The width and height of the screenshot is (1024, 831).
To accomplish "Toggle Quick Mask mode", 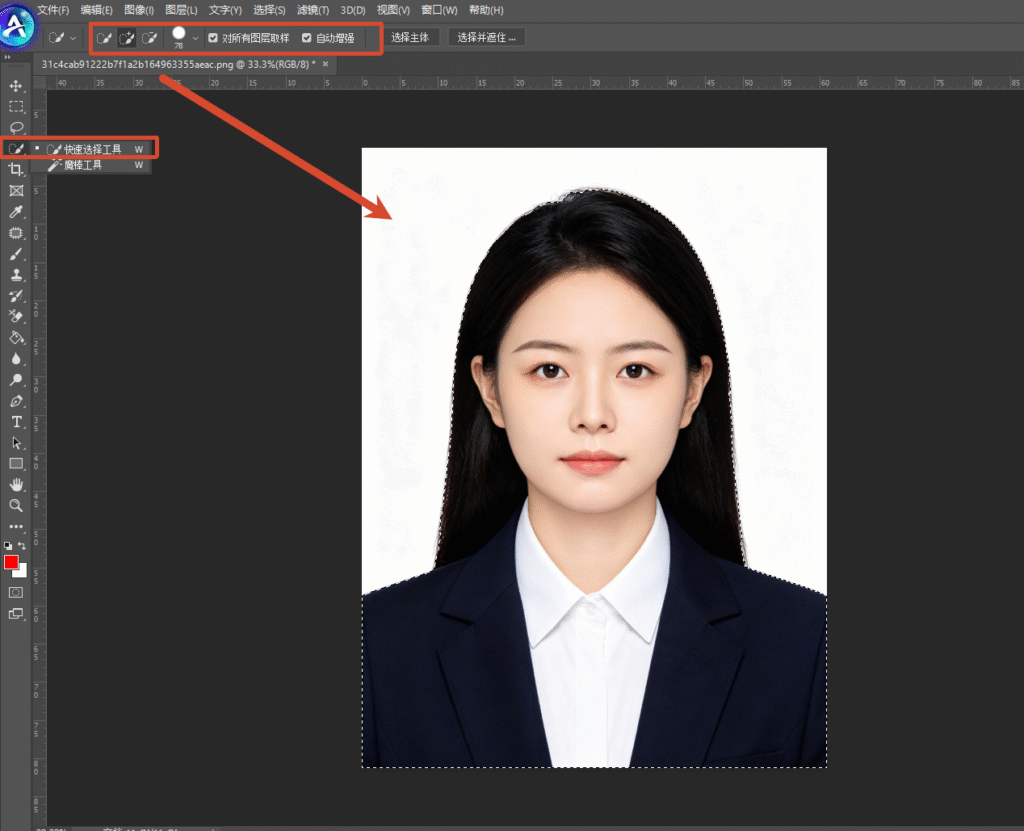I will tap(16, 593).
